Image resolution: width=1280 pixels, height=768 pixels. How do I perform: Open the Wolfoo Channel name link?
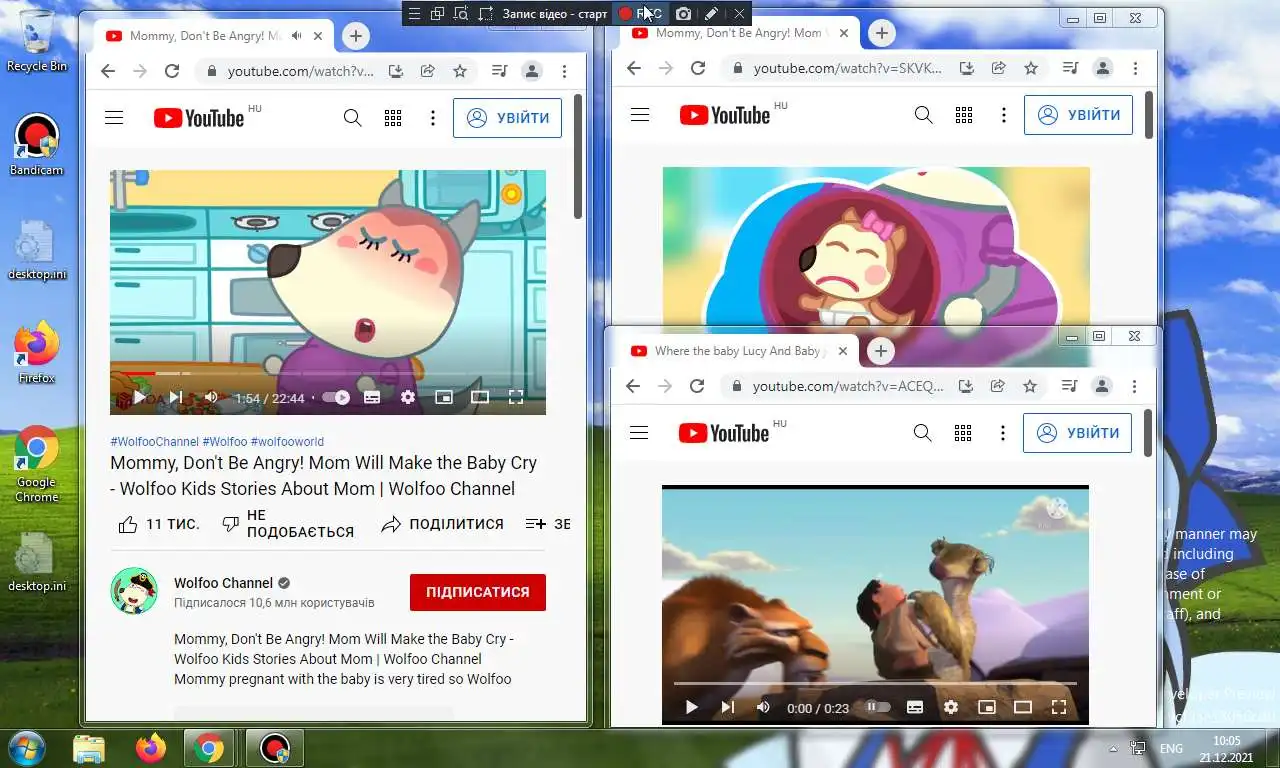223,583
